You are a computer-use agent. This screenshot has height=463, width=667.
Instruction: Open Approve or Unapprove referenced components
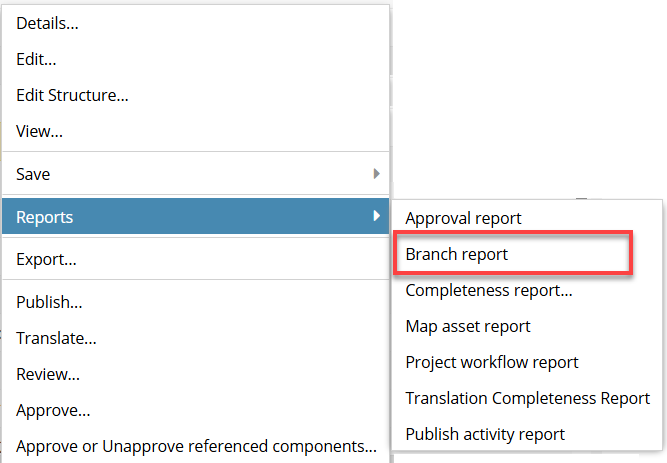(x=195, y=446)
